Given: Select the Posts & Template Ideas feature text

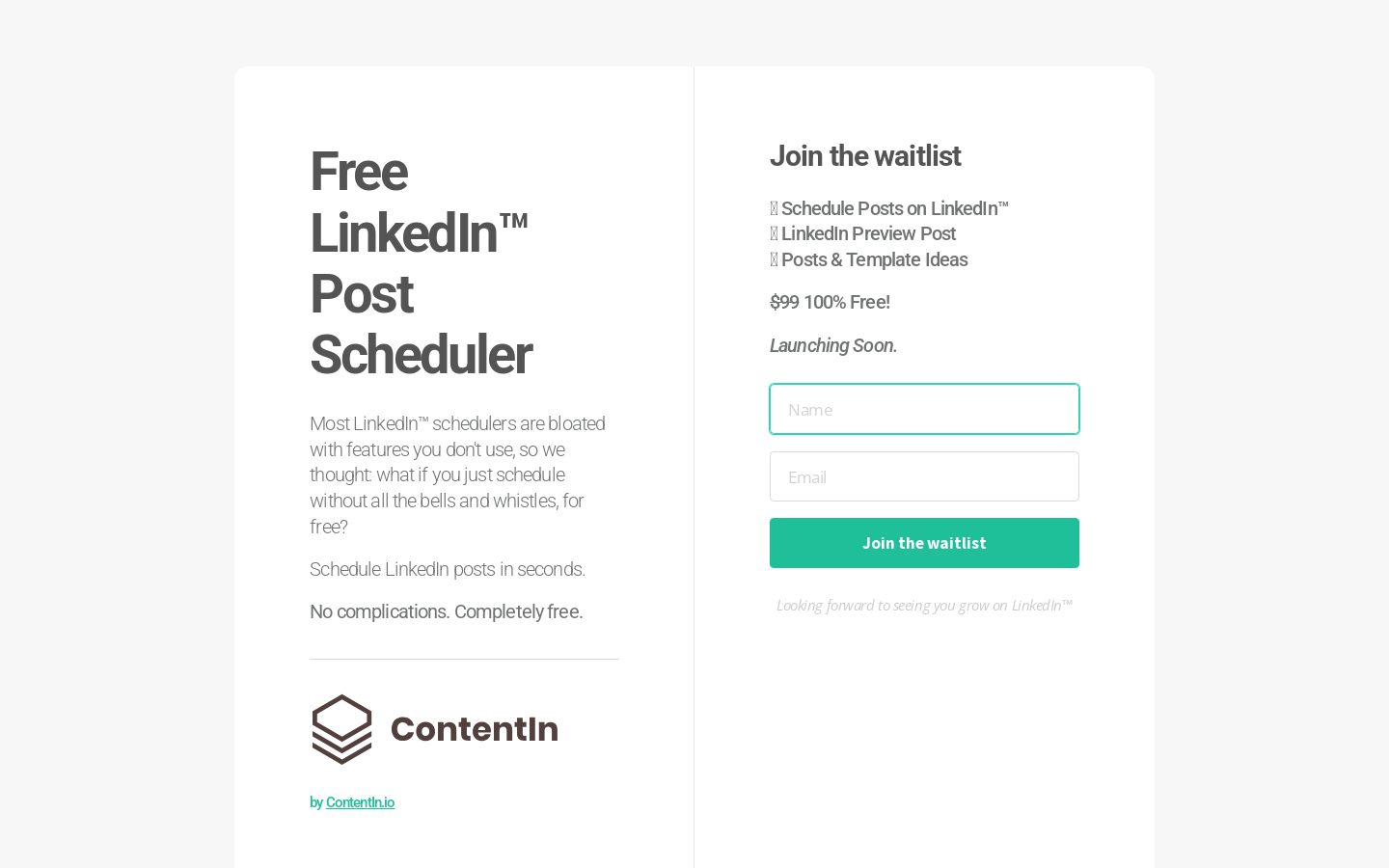Looking at the screenshot, I should tap(874, 259).
